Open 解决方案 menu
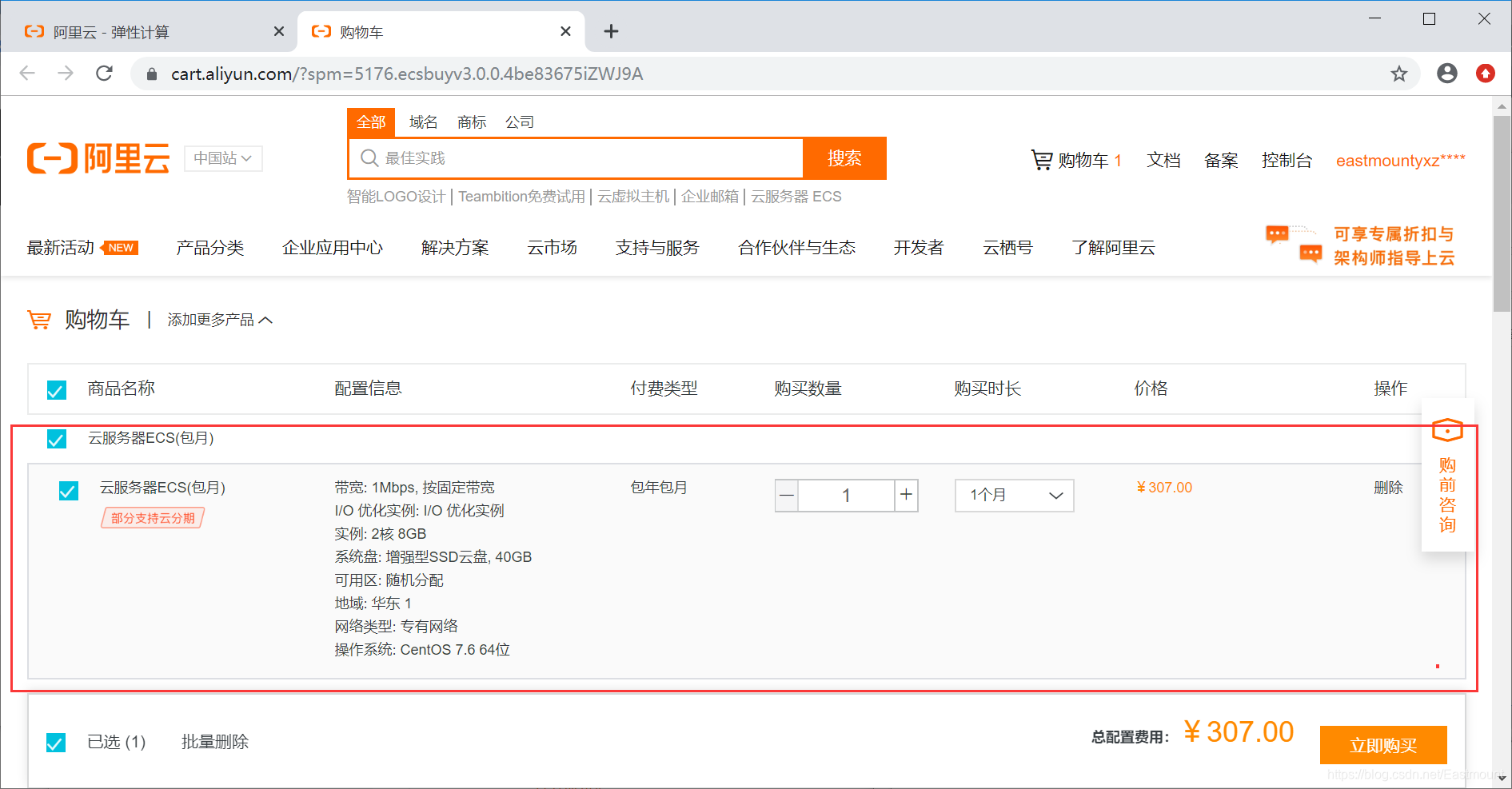The image size is (1512, 789). click(455, 248)
